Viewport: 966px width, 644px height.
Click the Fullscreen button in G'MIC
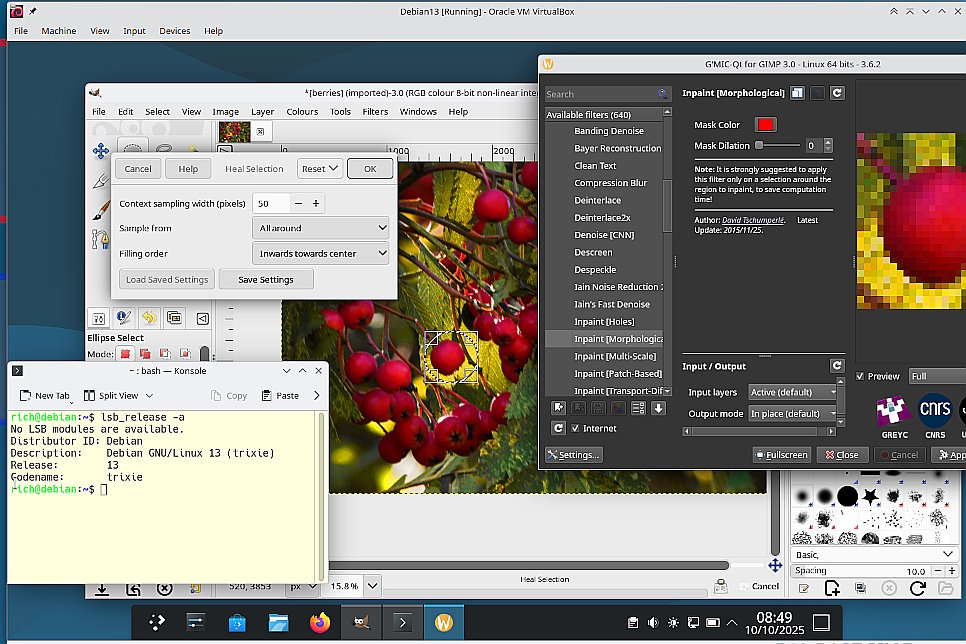[781, 455]
